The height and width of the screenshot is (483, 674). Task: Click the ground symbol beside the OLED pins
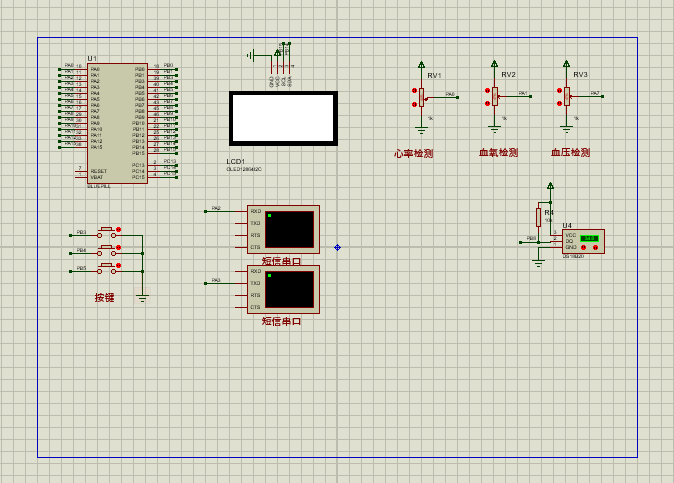pyautogui.click(x=251, y=55)
